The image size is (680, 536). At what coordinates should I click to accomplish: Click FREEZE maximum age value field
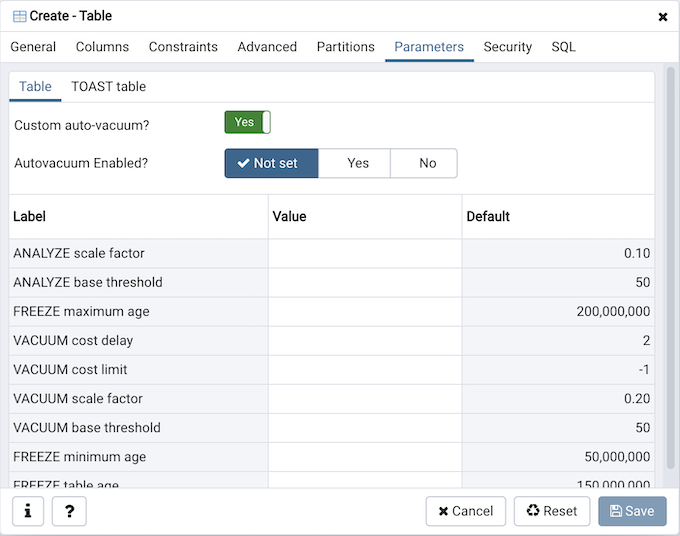(x=365, y=311)
